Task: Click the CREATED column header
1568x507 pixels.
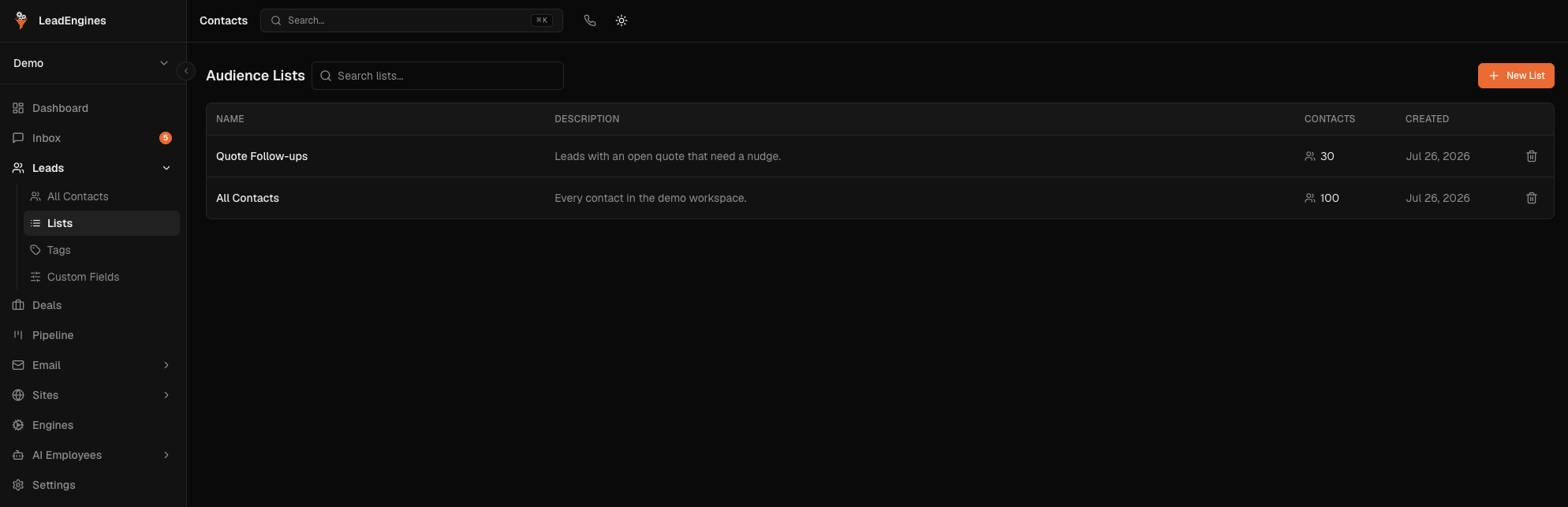Action: pyautogui.click(x=1427, y=119)
